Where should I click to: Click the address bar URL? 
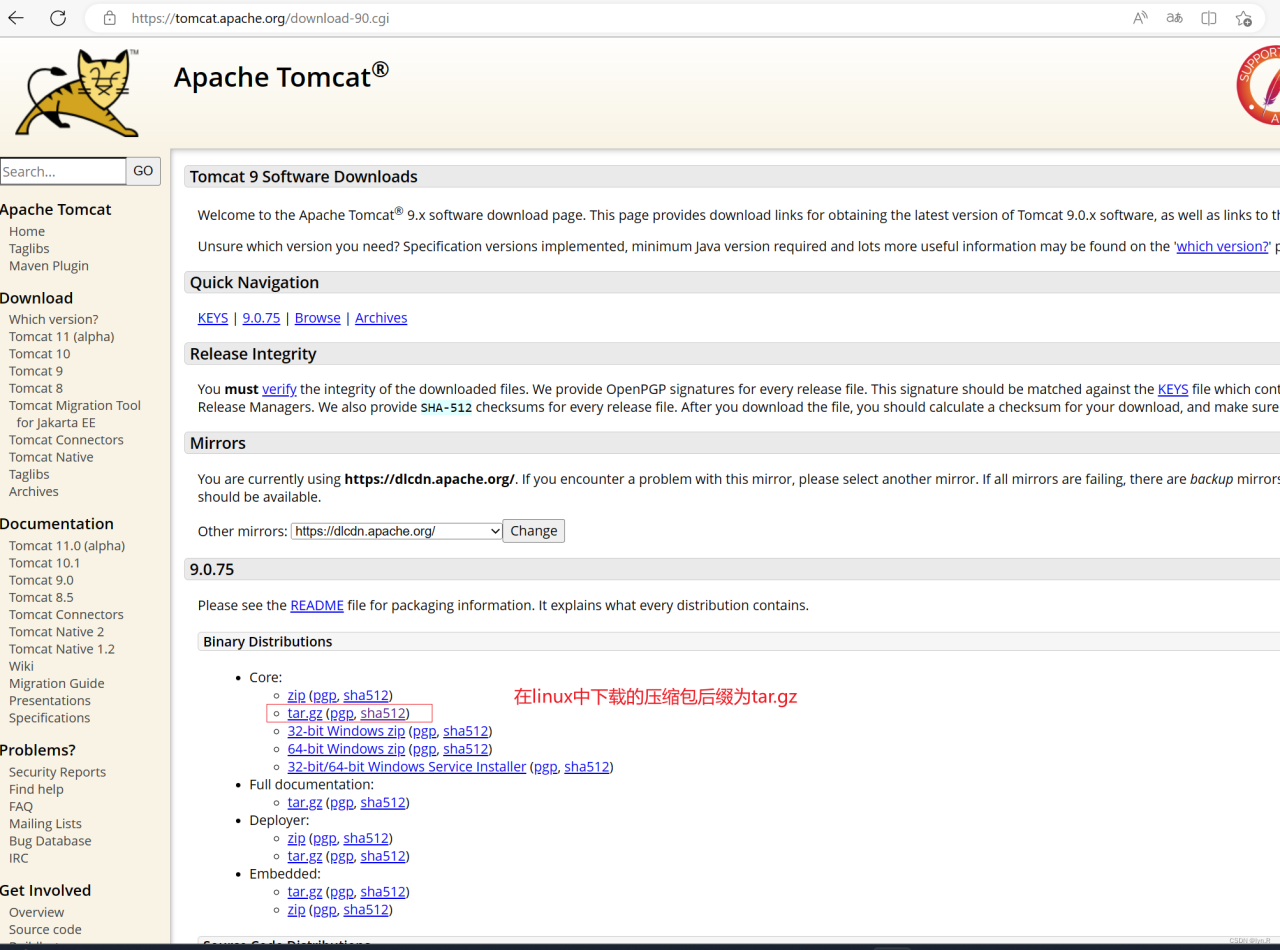pos(253,18)
